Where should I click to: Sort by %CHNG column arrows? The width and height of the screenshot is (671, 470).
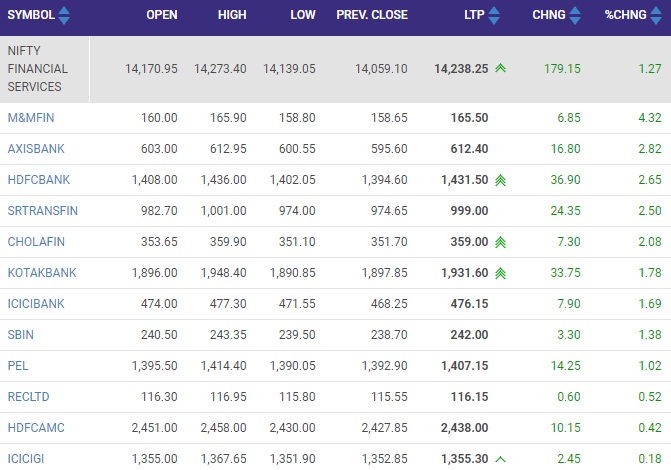coord(656,15)
